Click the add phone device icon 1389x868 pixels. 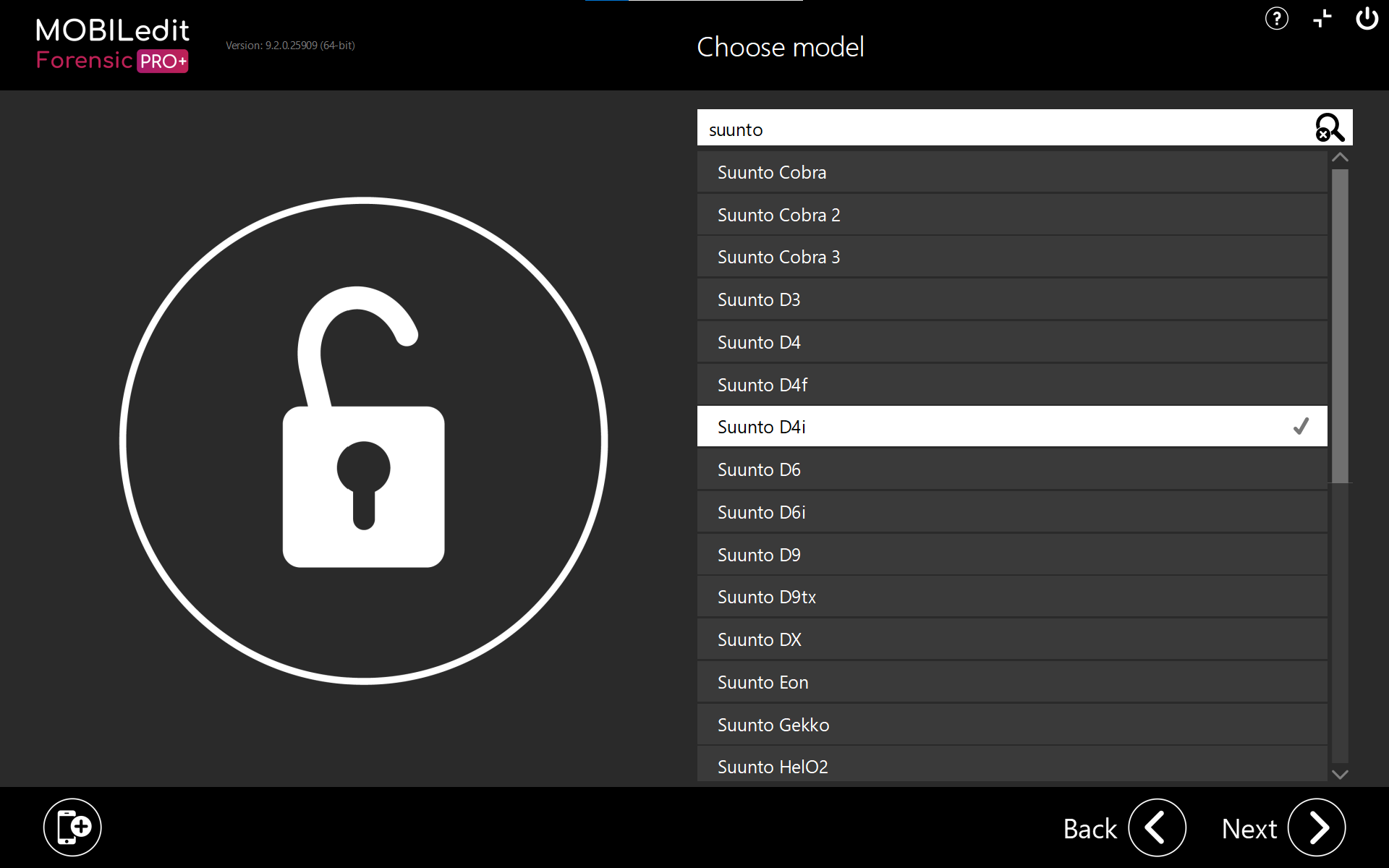[72, 827]
